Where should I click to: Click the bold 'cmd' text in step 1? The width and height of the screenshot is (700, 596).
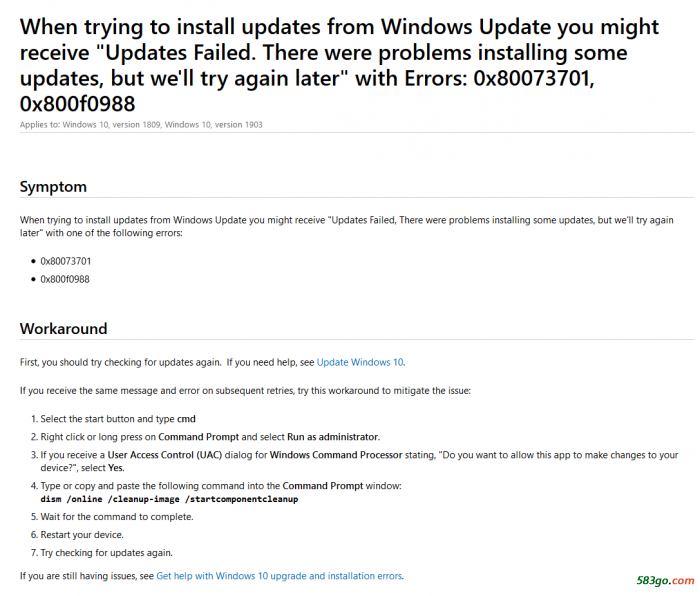186,419
